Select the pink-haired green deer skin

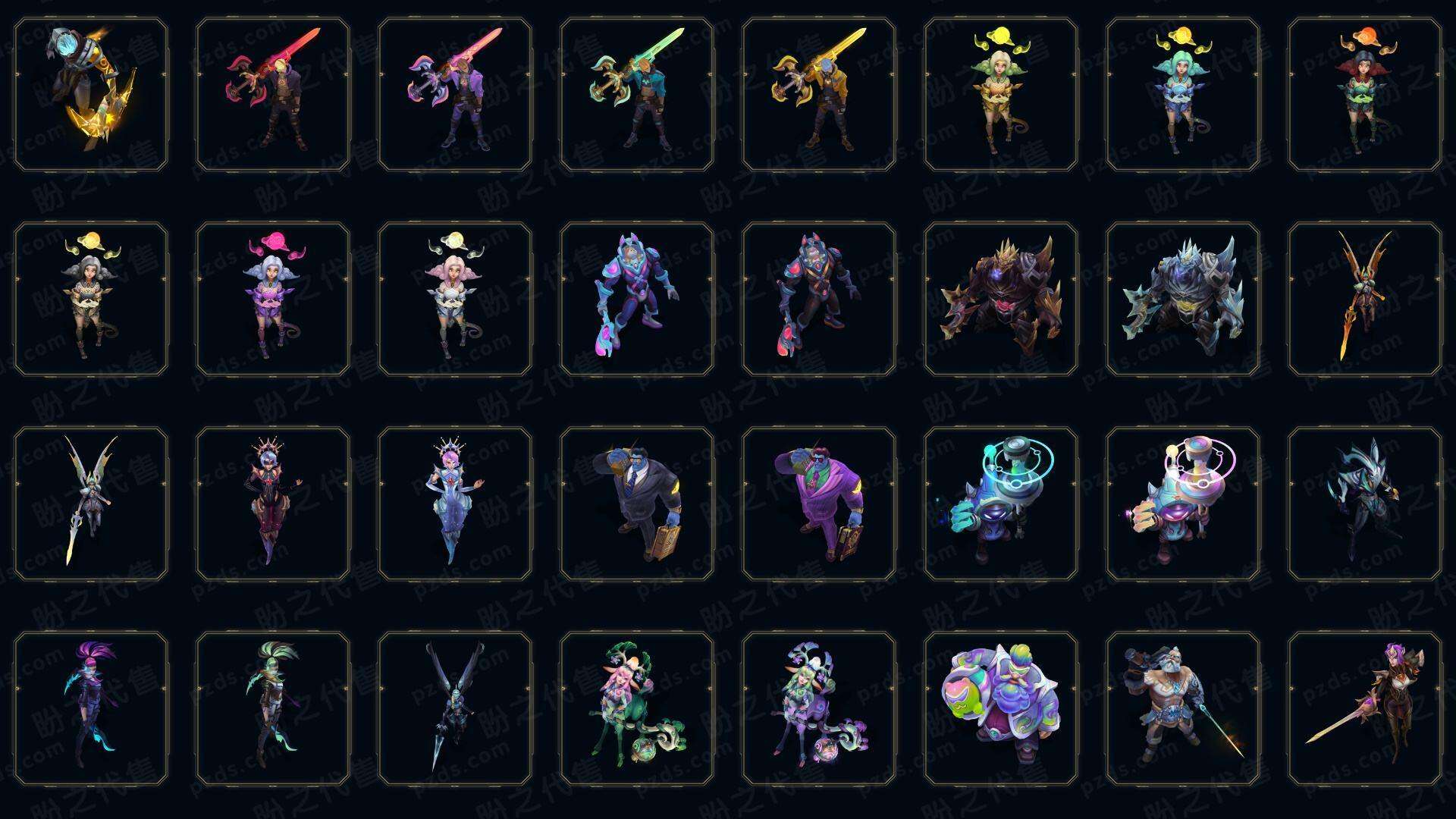coord(637,708)
